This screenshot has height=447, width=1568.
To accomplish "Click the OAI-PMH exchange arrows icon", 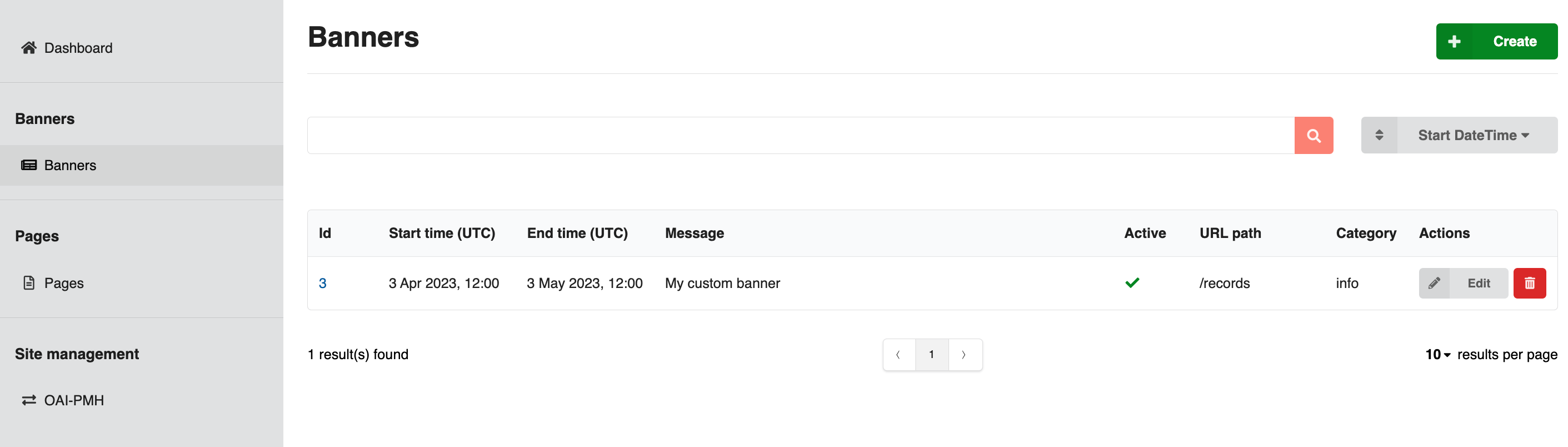I will 28,400.
